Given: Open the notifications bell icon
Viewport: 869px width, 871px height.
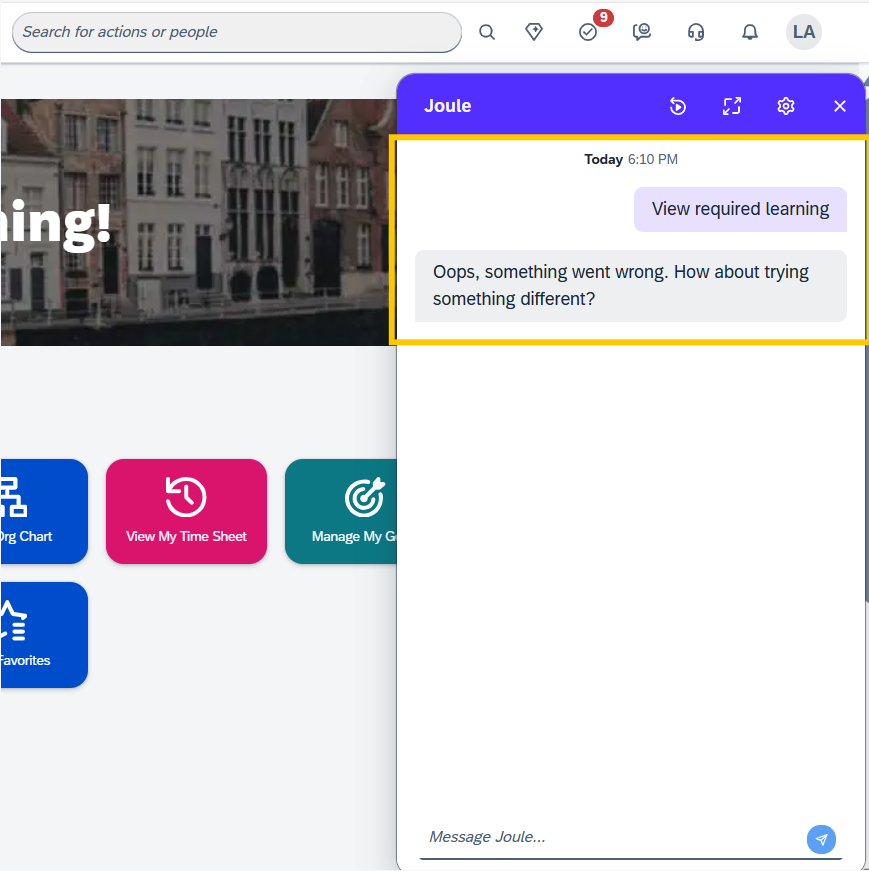Looking at the screenshot, I should [x=750, y=32].
